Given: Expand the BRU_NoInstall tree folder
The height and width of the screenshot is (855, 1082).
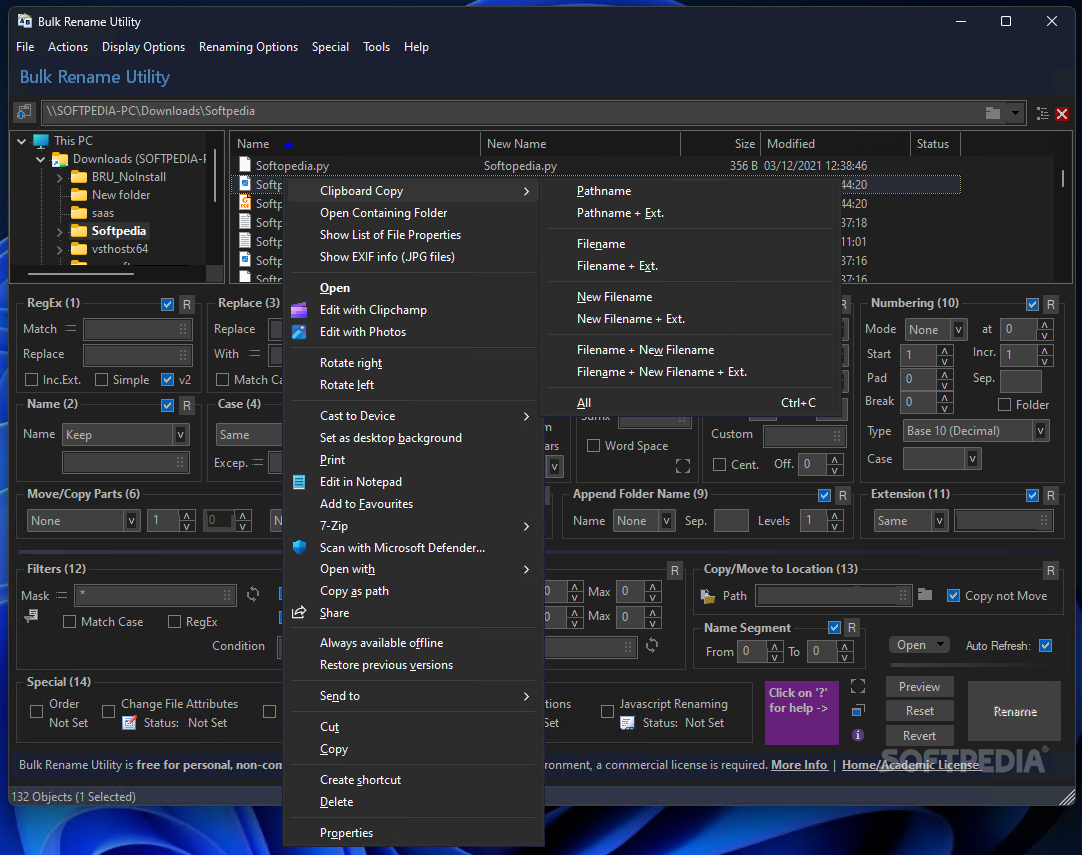Looking at the screenshot, I should [x=59, y=177].
